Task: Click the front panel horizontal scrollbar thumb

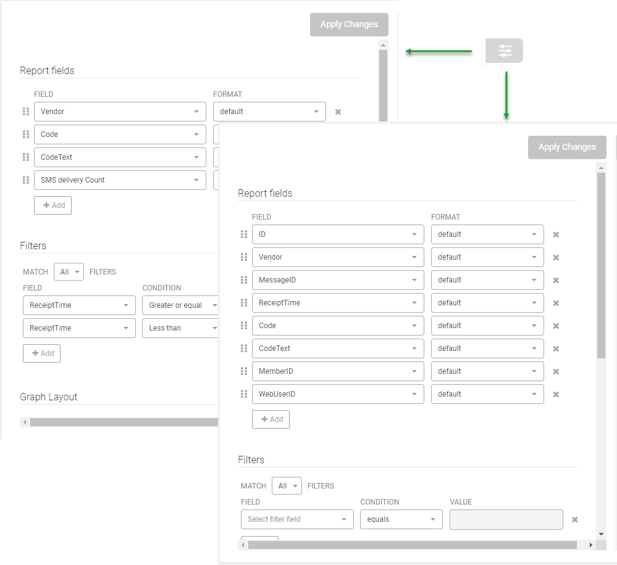Action: [x=412, y=545]
